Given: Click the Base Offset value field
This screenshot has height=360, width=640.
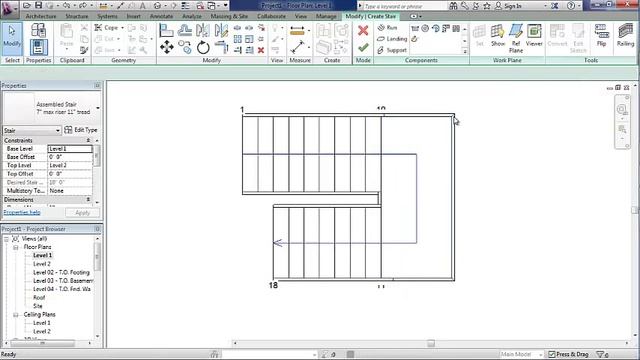Looking at the screenshot, I should pos(70,157).
